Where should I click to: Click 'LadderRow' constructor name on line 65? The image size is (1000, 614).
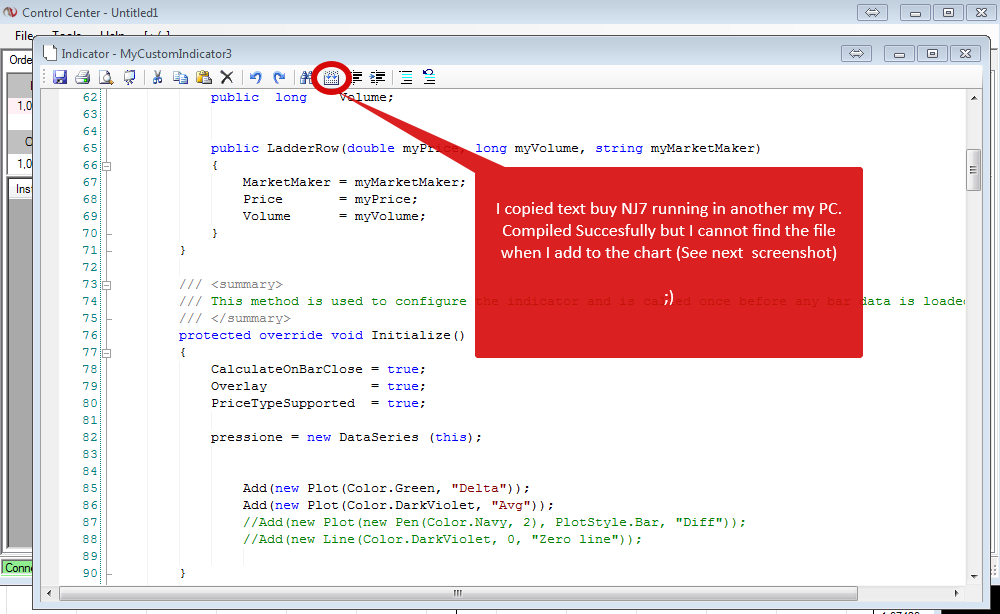[x=302, y=148]
